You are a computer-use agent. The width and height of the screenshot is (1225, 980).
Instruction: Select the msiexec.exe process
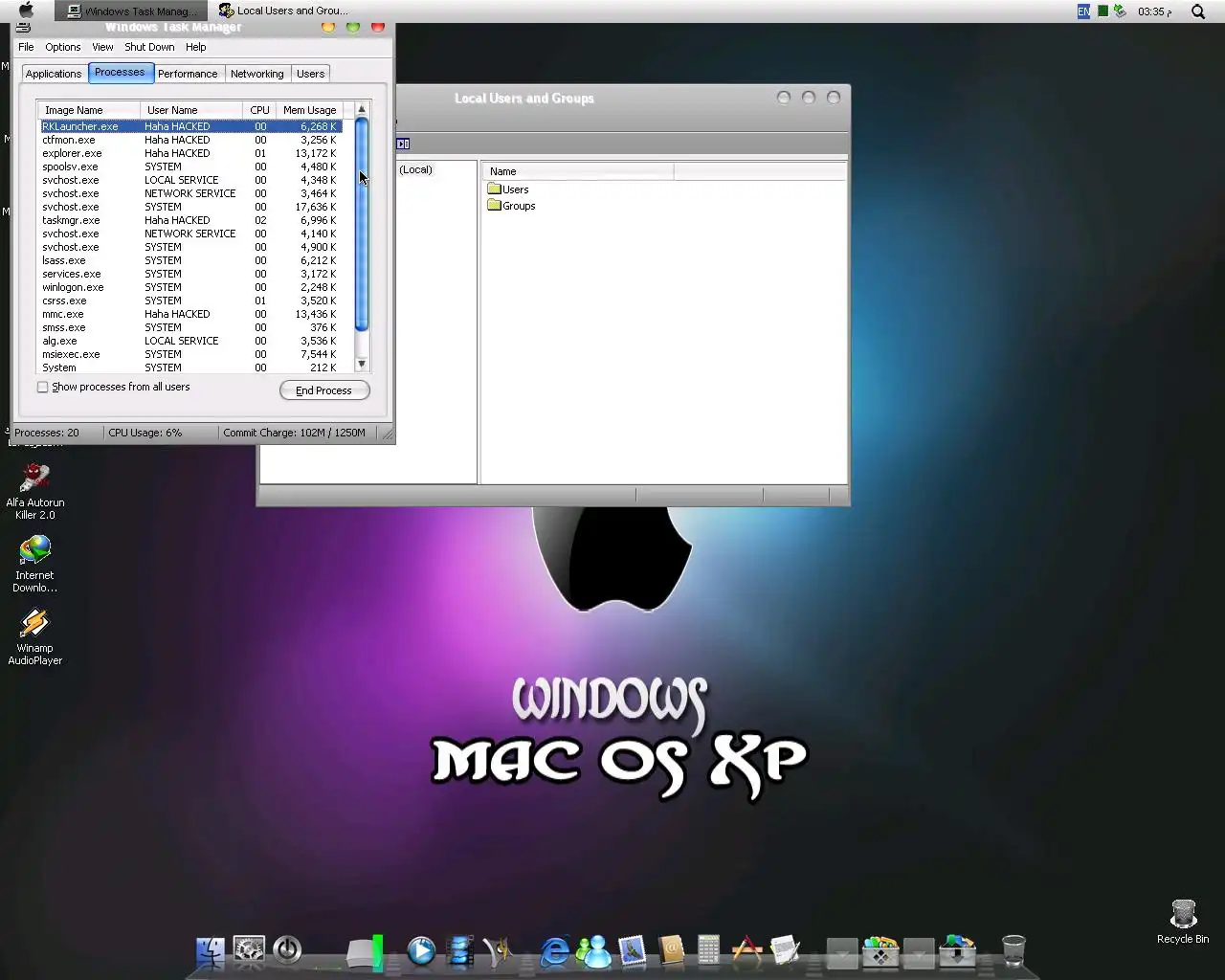tap(190, 354)
